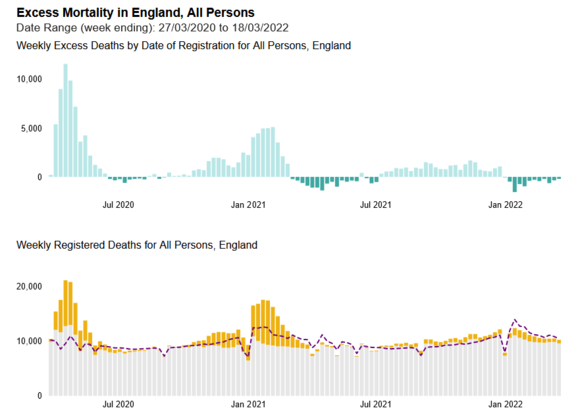
Task: Select the date range subtitle text
Action: pos(152,28)
